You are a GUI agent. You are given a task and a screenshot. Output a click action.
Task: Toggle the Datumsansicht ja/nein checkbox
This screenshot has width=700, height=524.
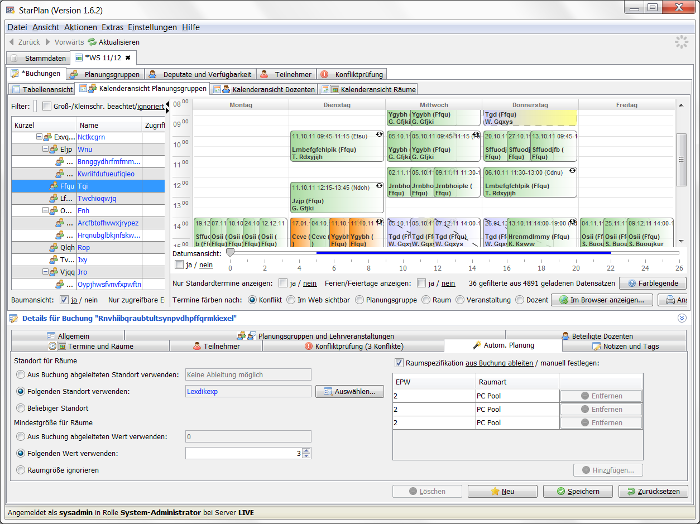coord(179,265)
